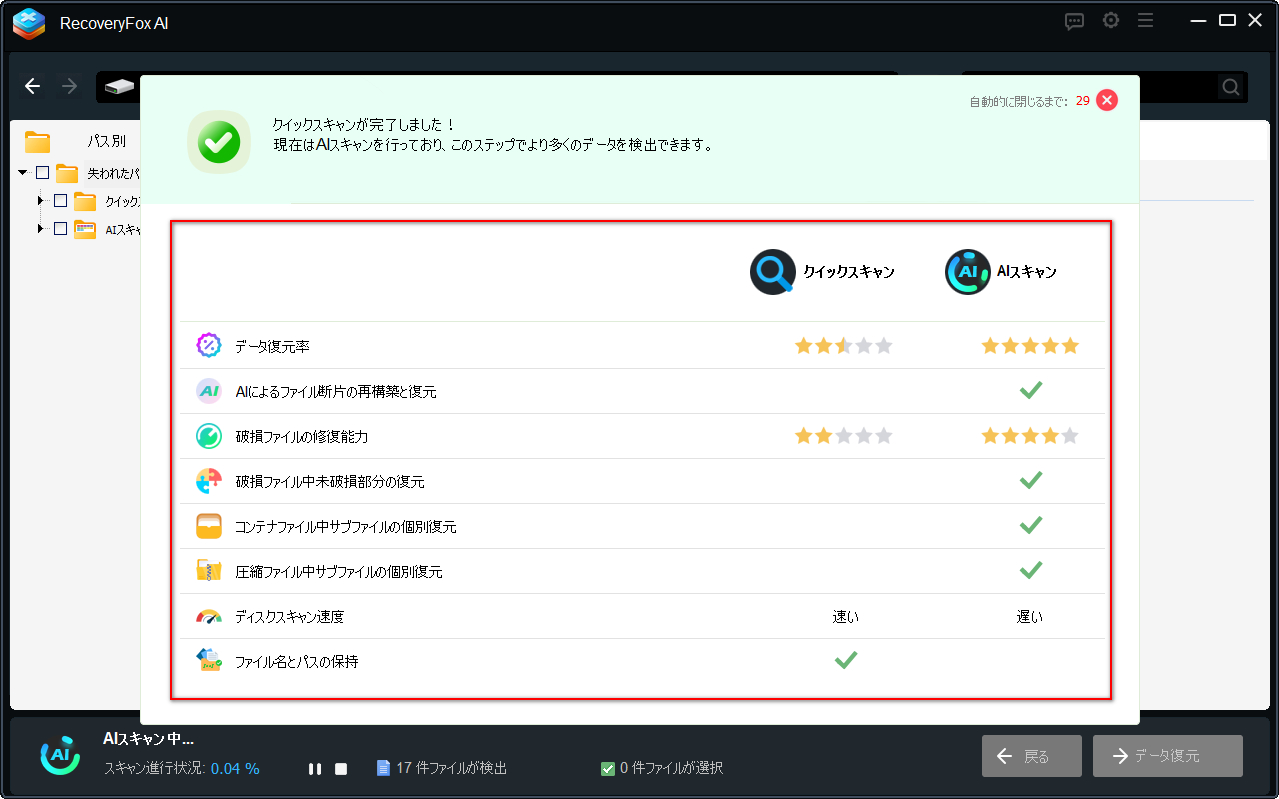Click the AI file fragment rebuild icon
Screen dimensions: 1279x799
(x=208, y=391)
